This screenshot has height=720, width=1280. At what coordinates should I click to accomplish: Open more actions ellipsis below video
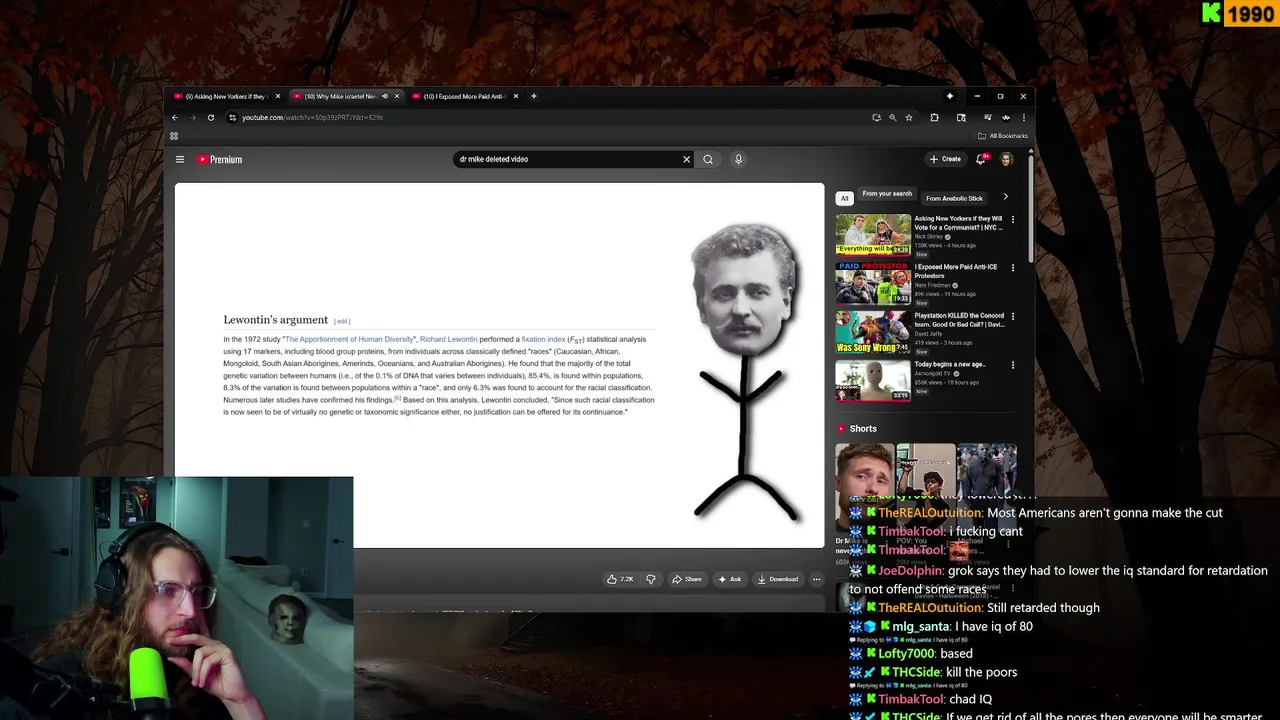(x=816, y=579)
